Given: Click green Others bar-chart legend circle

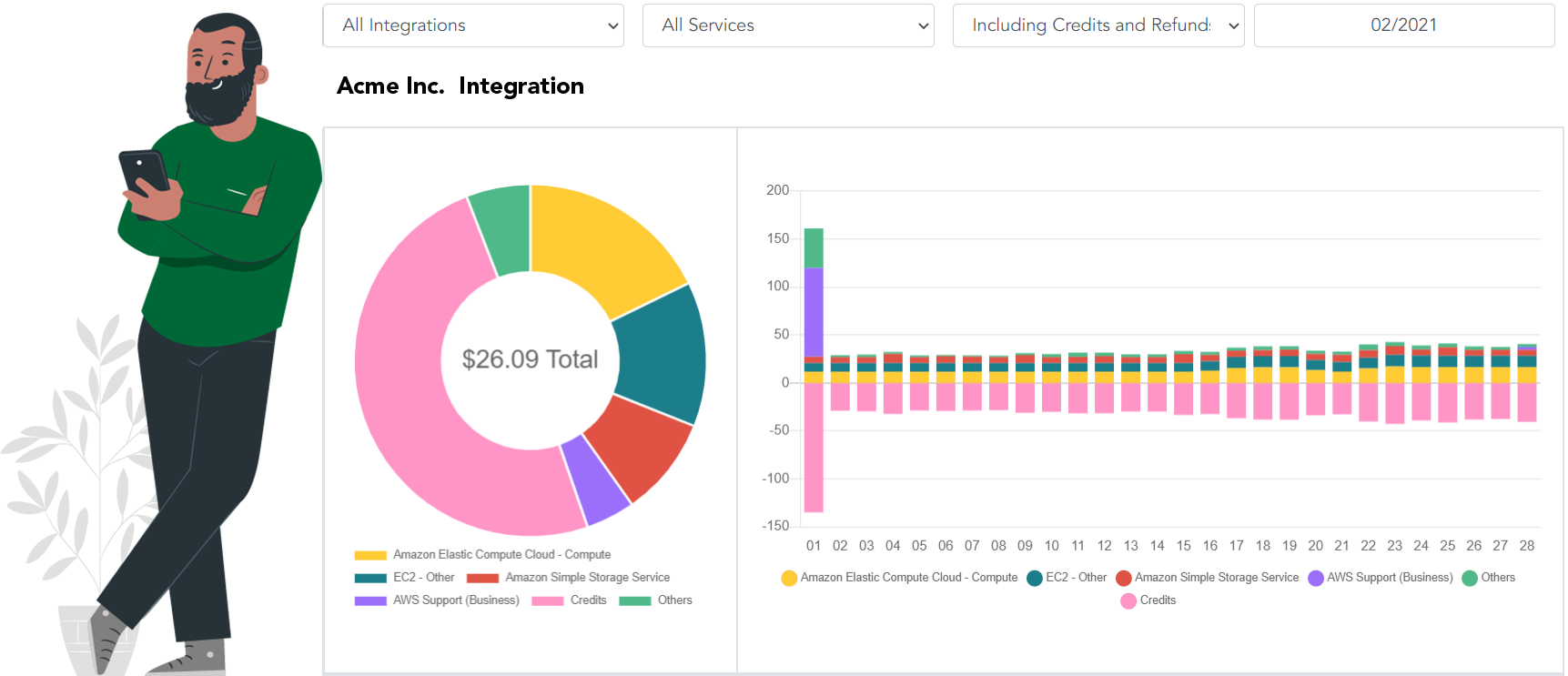Looking at the screenshot, I should [1469, 578].
